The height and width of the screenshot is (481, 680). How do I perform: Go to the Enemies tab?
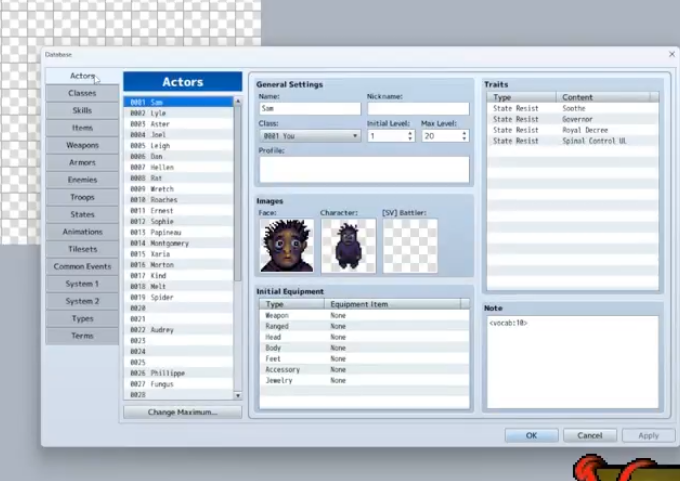pyautogui.click(x=82, y=180)
